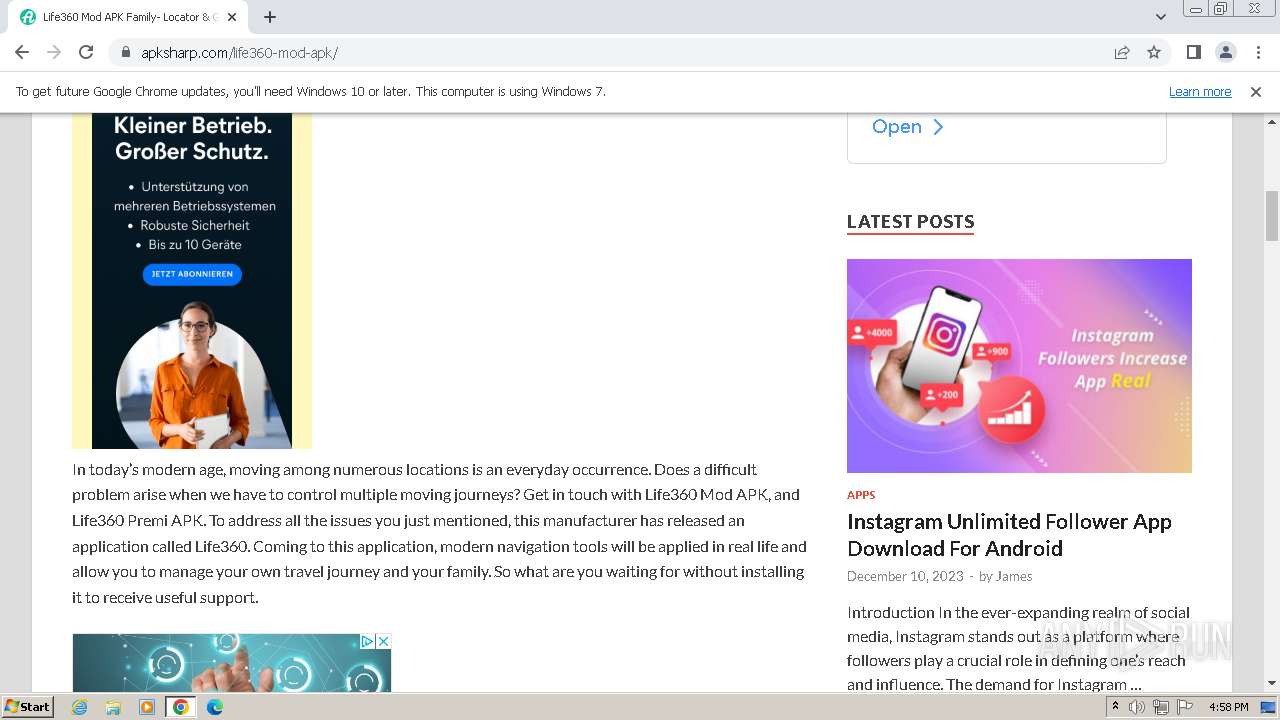Open Chrome three-dot menu
This screenshot has width=1280, height=720.
(1257, 52)
